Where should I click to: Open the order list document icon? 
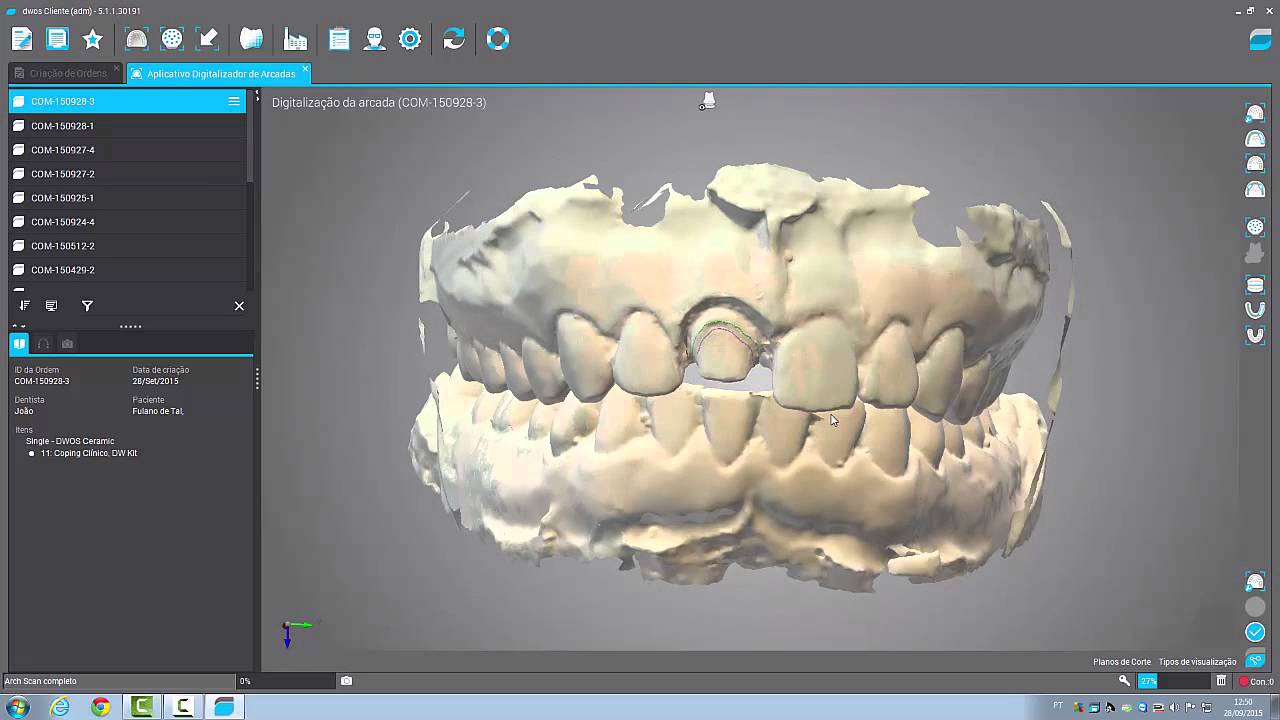[x=57, y=39]
